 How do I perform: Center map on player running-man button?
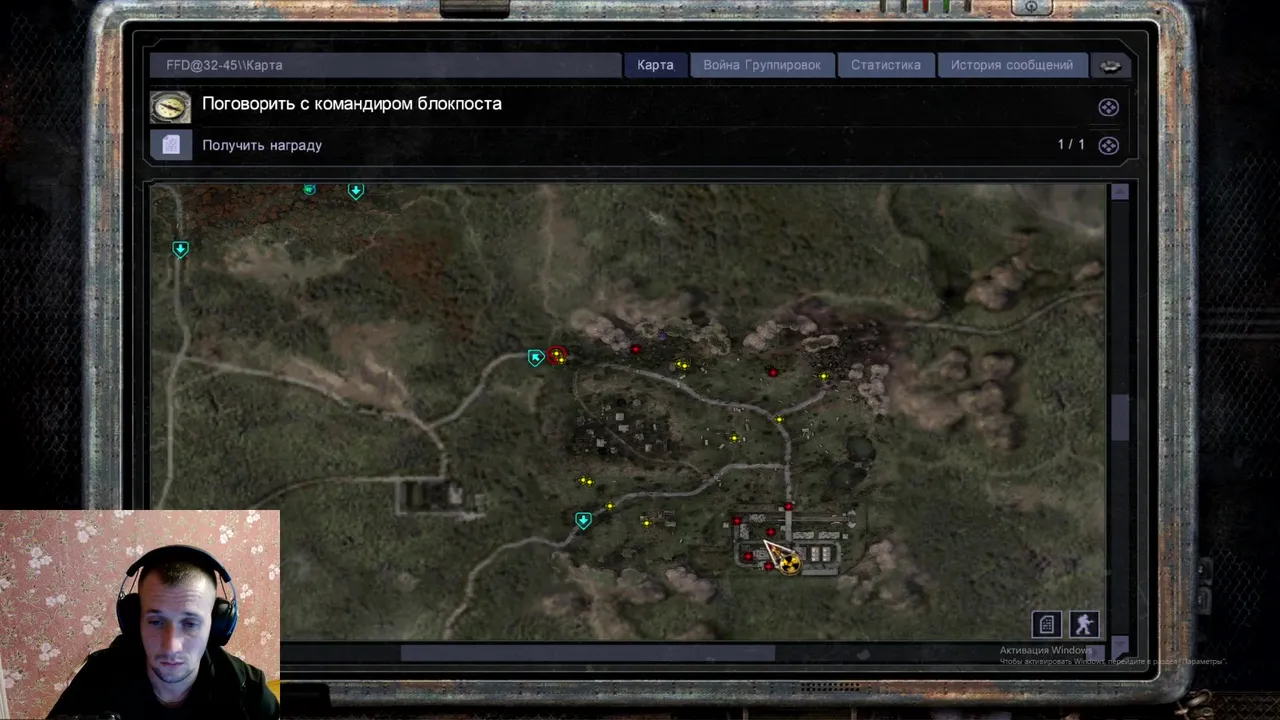point(1084,625)
